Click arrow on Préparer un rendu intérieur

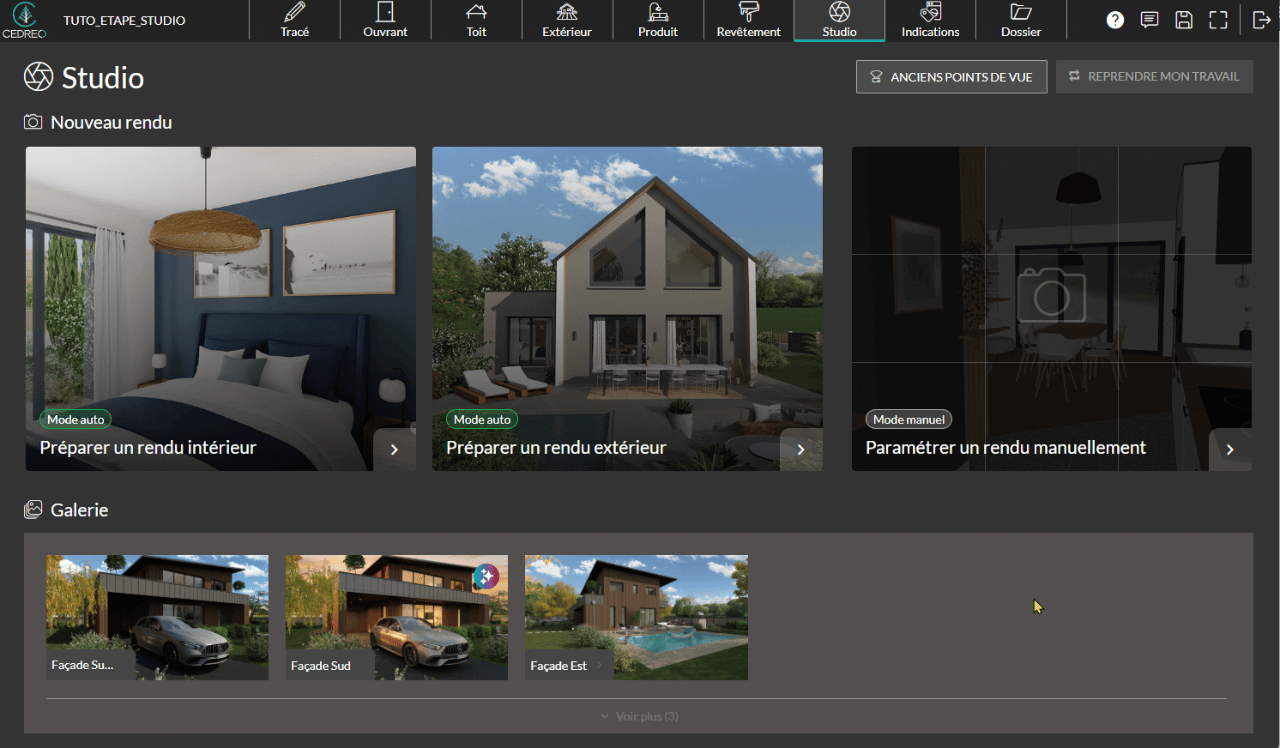click(394, 449)
